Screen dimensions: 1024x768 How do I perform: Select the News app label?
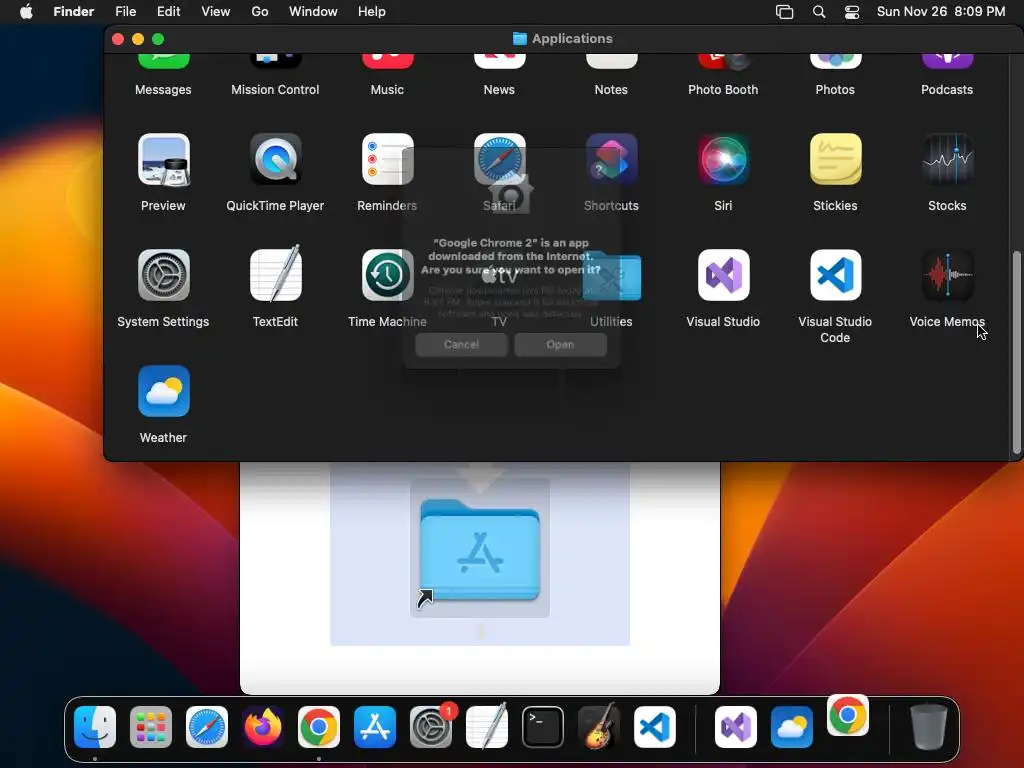tap(499, 89)
